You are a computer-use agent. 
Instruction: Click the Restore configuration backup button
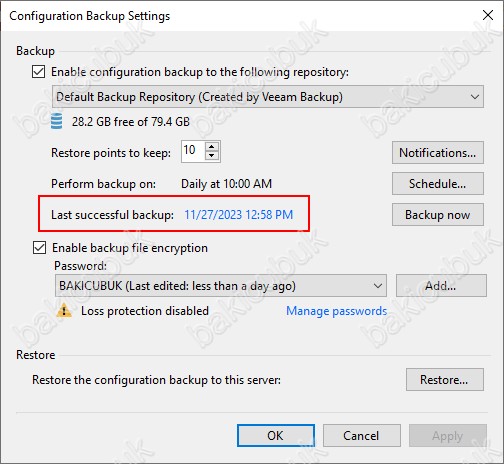pos(445,380)
